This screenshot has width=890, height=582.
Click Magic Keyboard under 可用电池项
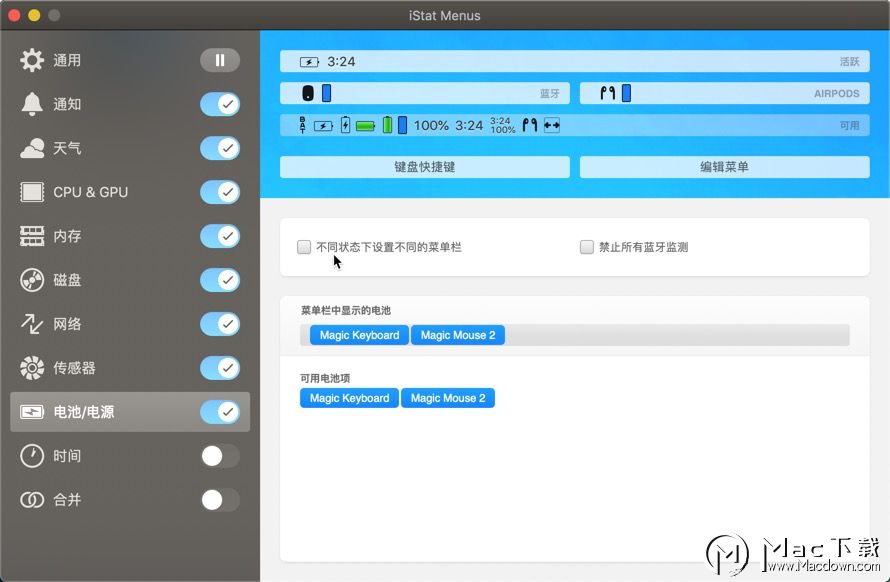pyautogui.click(x=349, y=398)
